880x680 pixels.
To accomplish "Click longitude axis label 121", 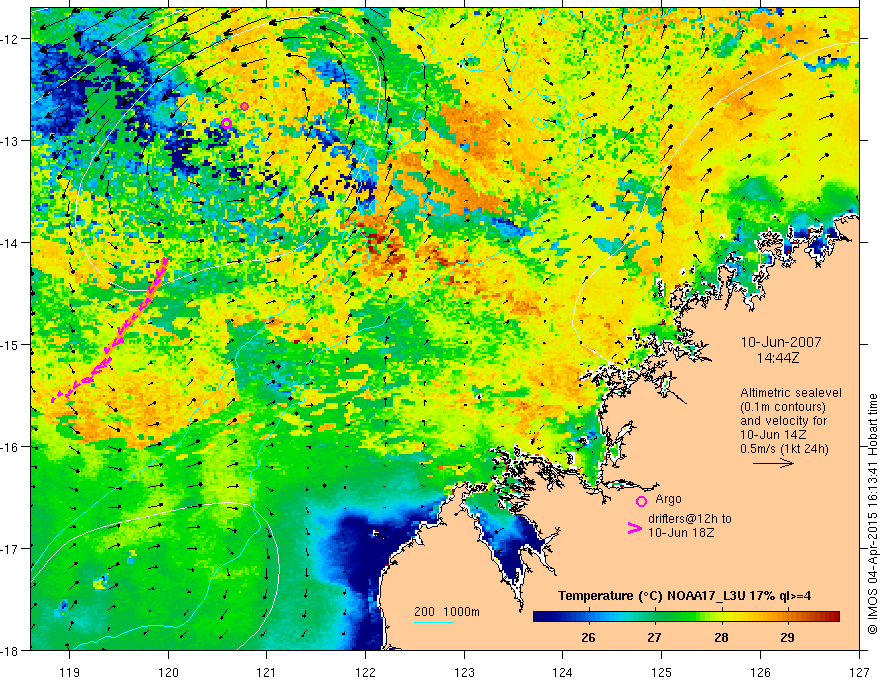I will pyautogui.click(x=267, y=672).
